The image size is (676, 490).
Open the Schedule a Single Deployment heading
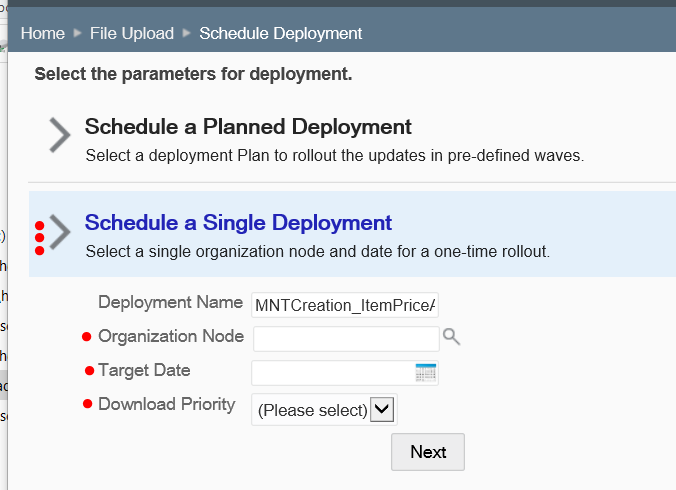coord(238,223)
